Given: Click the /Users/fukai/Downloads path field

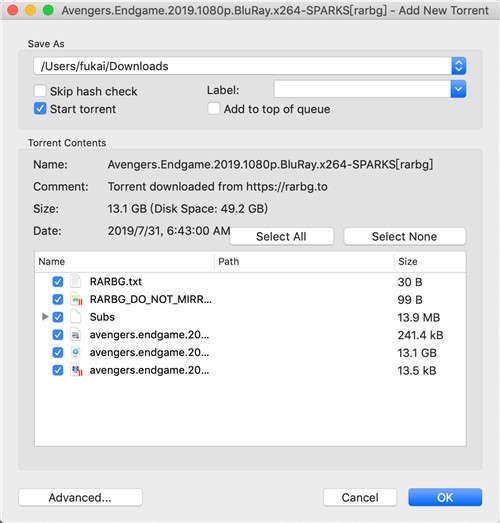Looking at the screenshot, I should coord(242,66).
